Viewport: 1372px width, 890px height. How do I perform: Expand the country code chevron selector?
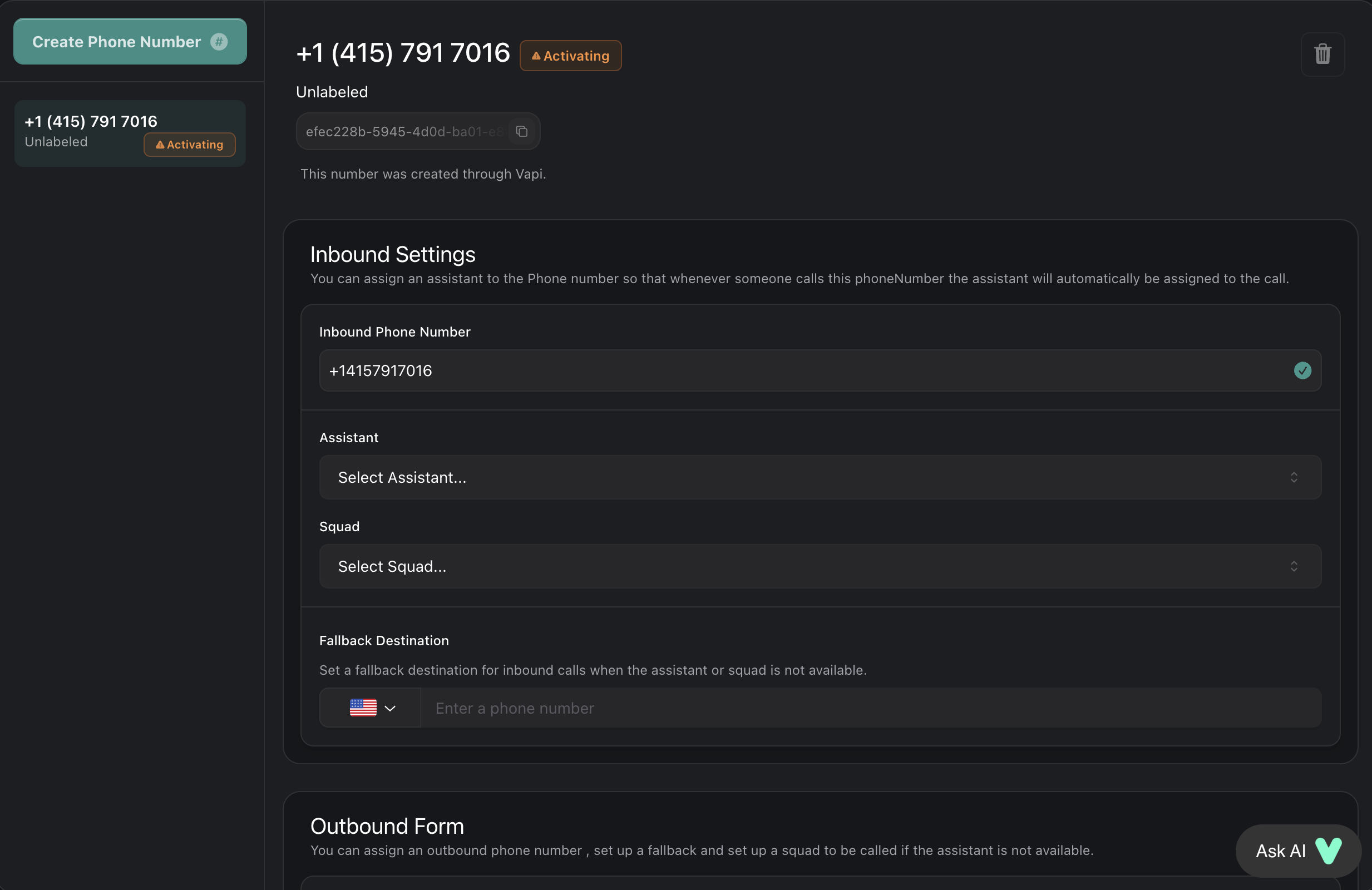pos(390,709)
